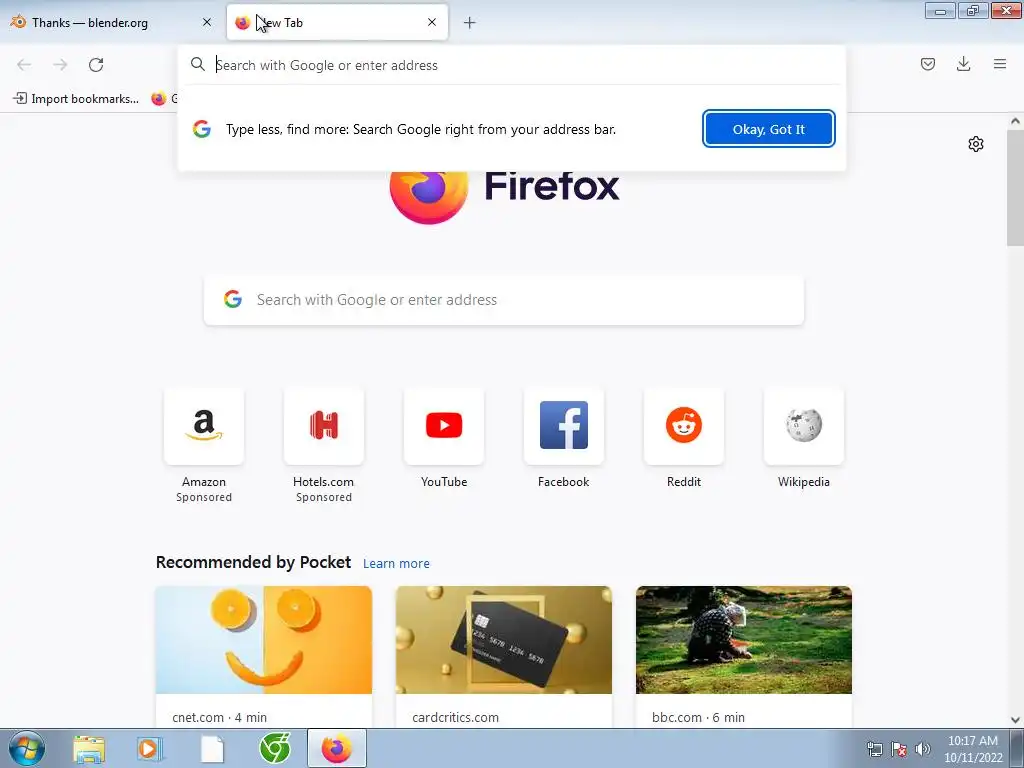Click the Okay, Got It button
This screenshot has height=768, width=1024.
pyautogui.click(x=769, y=129)
